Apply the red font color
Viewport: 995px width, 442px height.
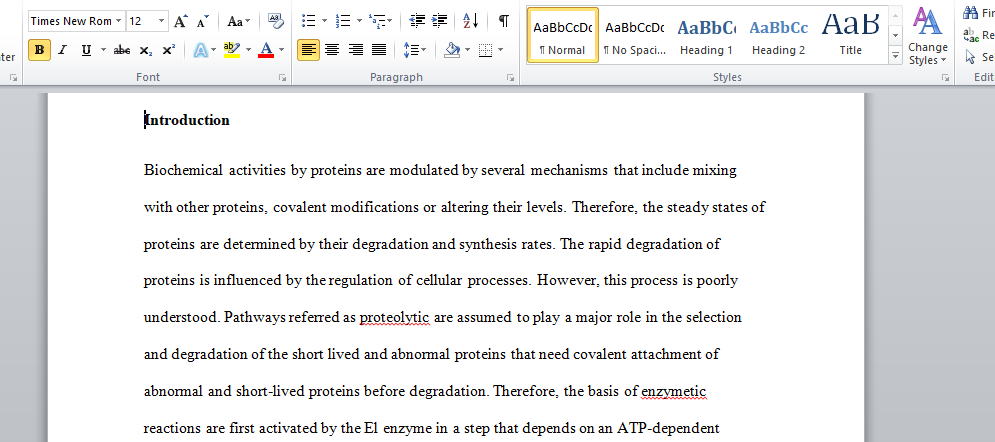265,50
